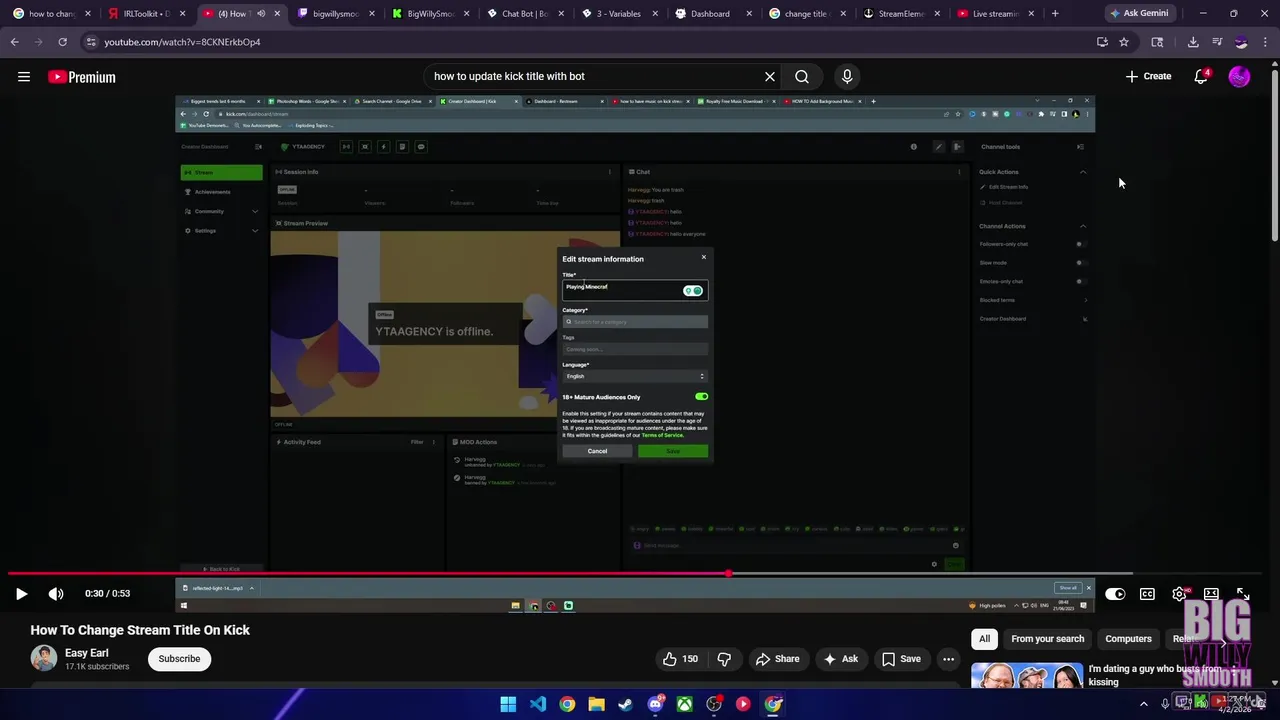Toggle autoplay switch in the player
Image resolution: width=1280 pixels, height=720 pixels.
(x=1115, y=594)
